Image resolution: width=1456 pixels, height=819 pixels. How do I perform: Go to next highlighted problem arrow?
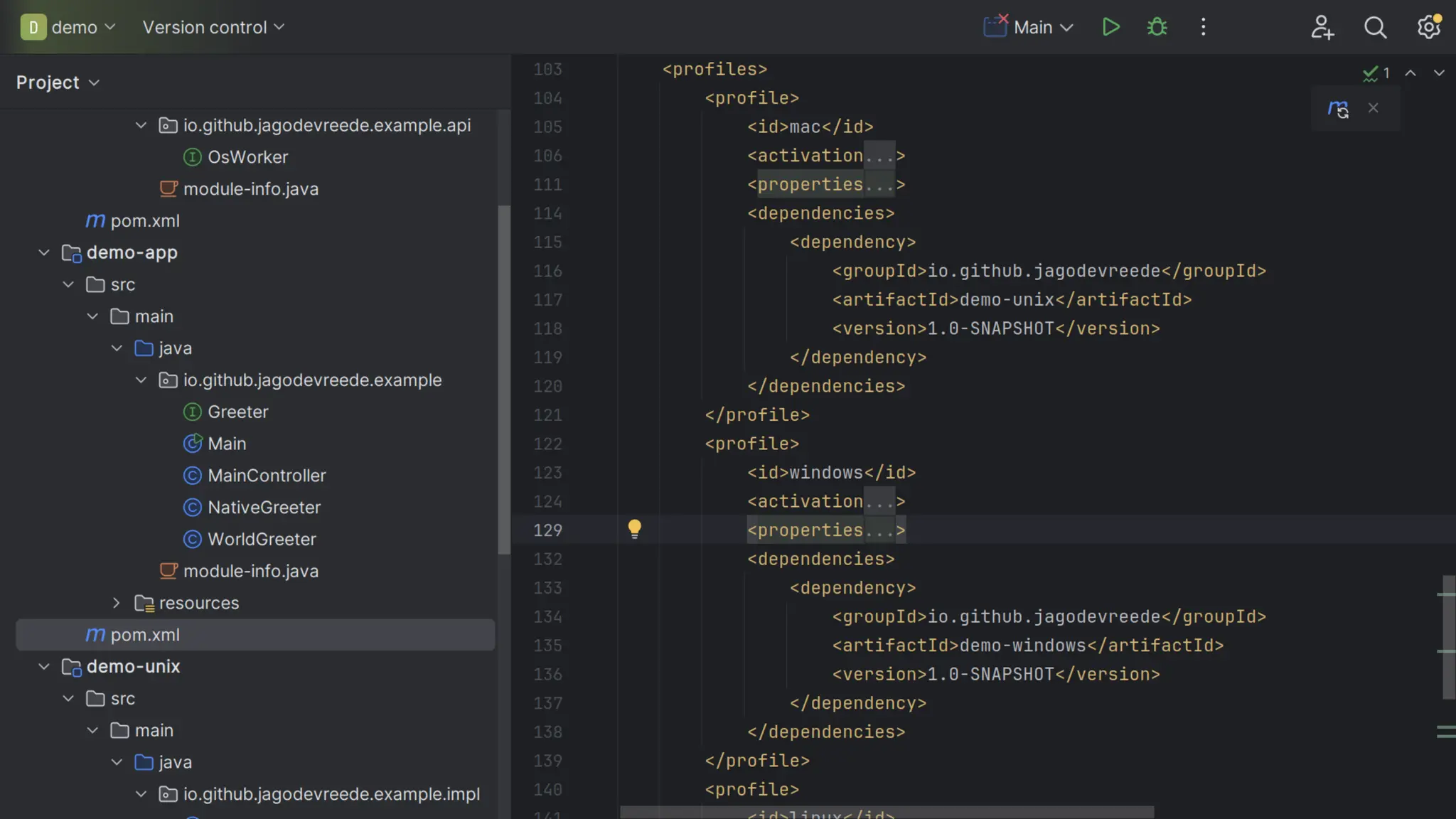click(1438, 73)
